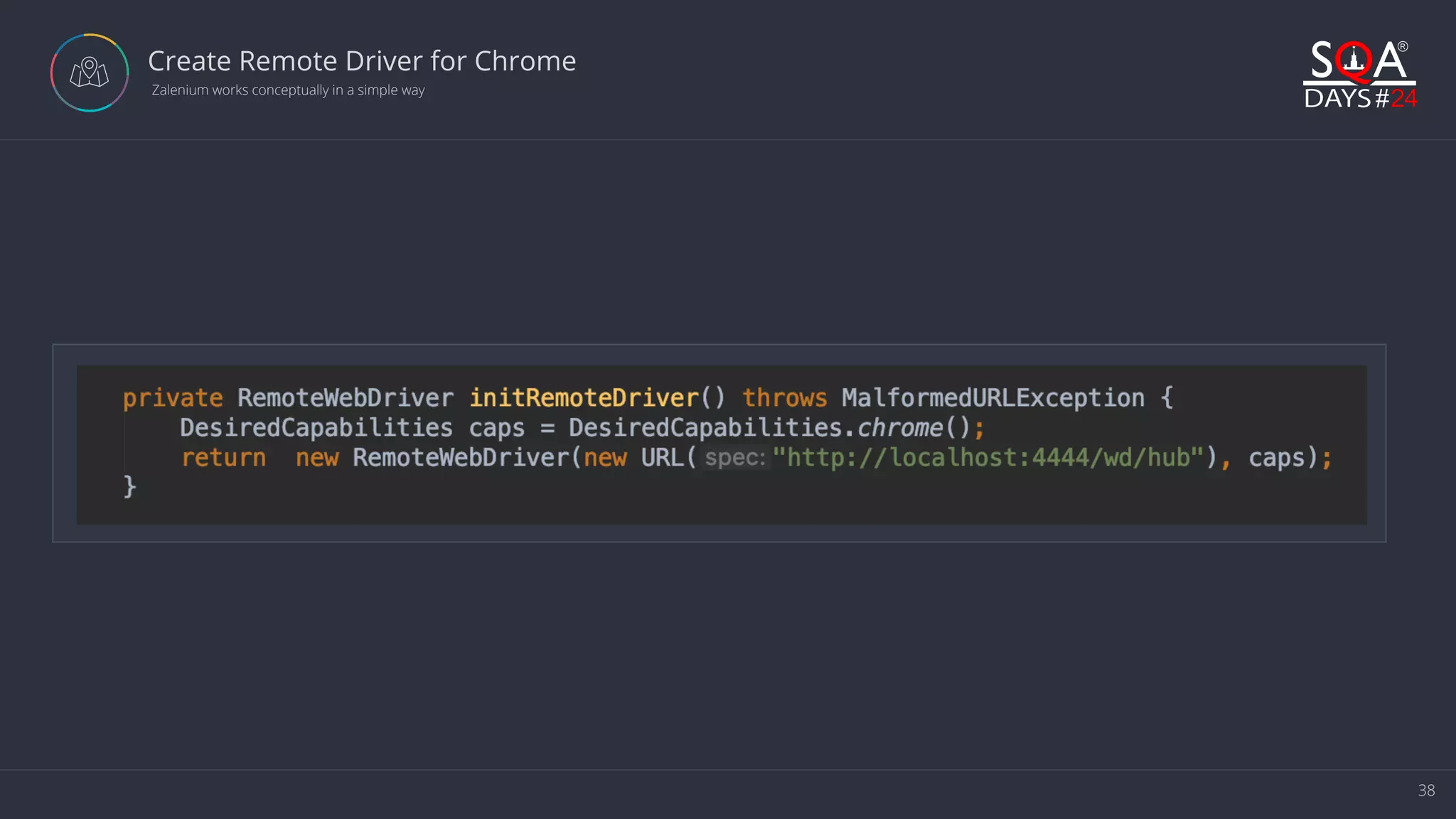This screenshot has height=819, width=1456.
Task: Click the 'Zalenium works conceptually' subtitle
Action: click(288, 90)
